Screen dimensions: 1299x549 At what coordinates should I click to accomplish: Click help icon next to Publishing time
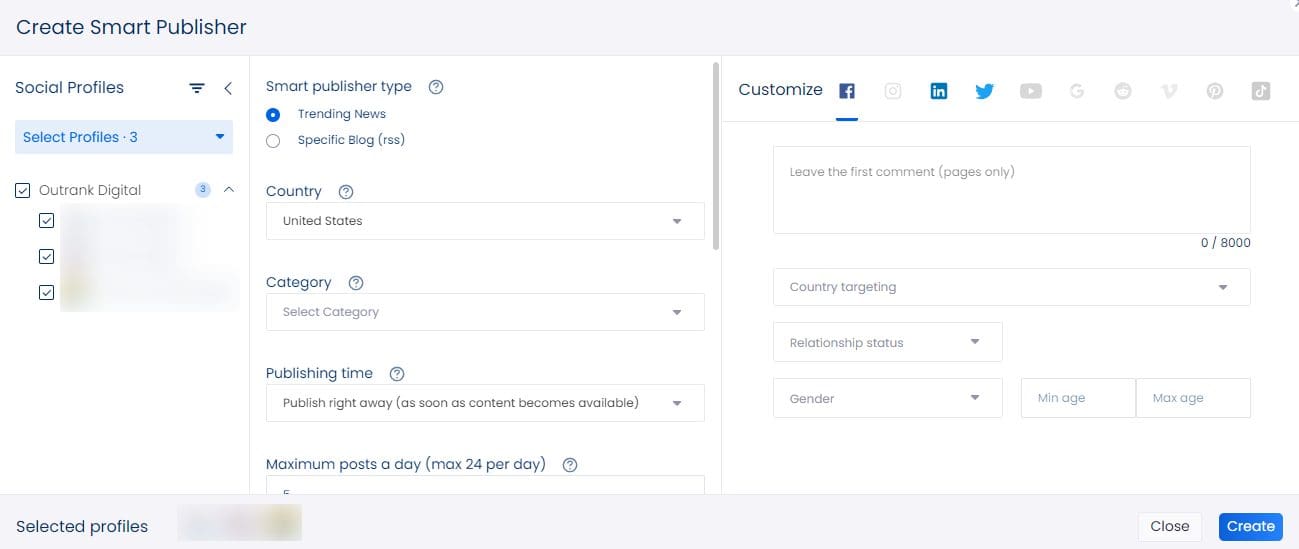click(x=397, y=374)
